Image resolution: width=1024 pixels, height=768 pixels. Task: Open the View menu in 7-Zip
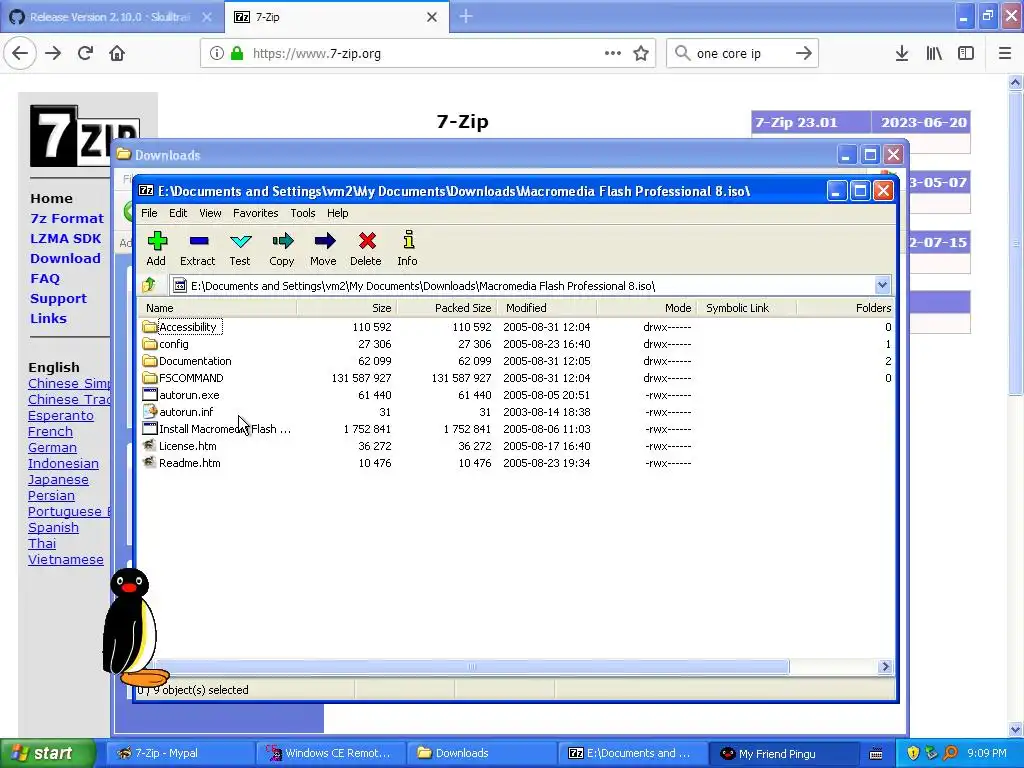point(210,213)
